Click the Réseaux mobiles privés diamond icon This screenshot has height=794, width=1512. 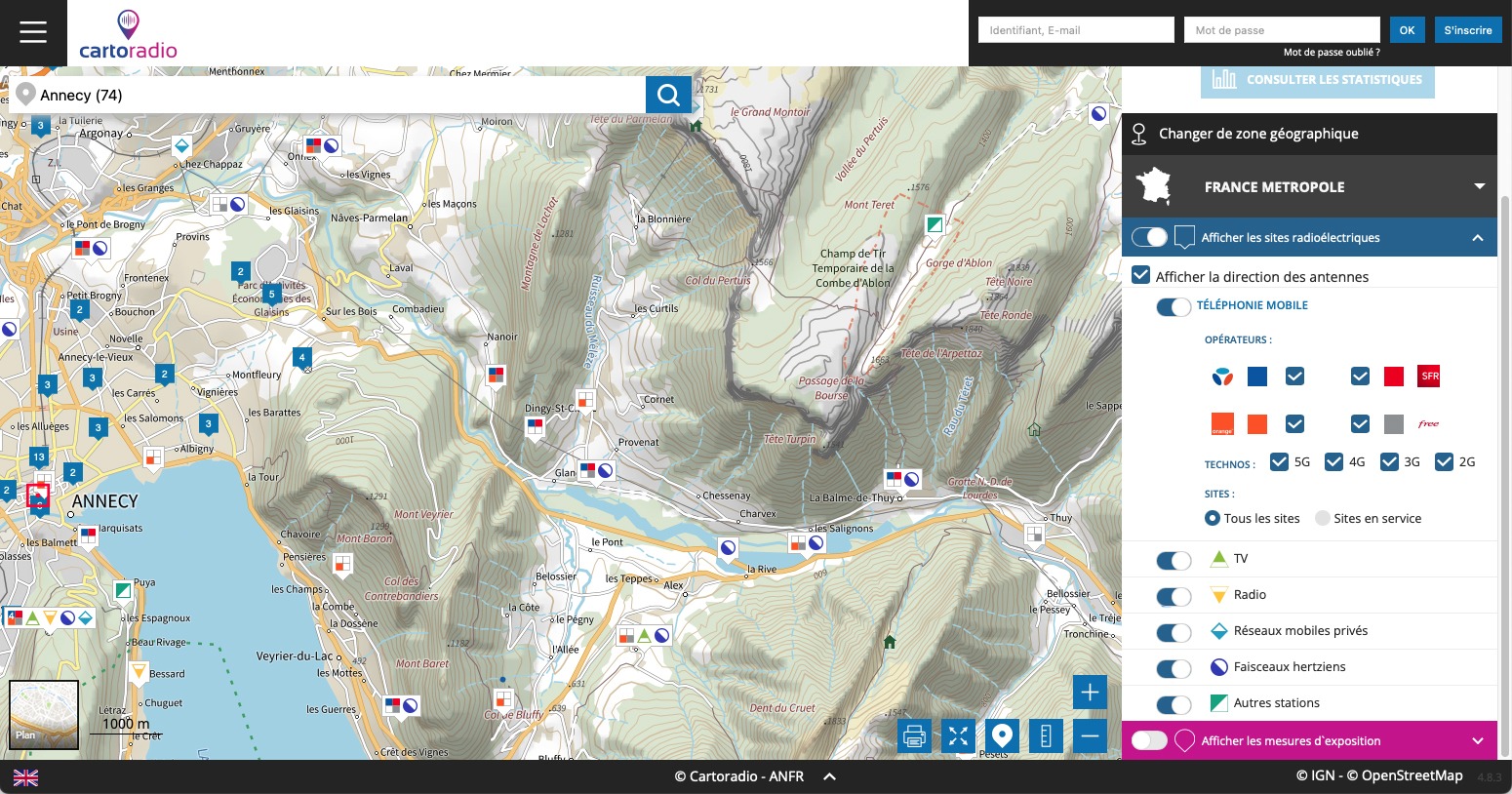[x=1218, y=631]
